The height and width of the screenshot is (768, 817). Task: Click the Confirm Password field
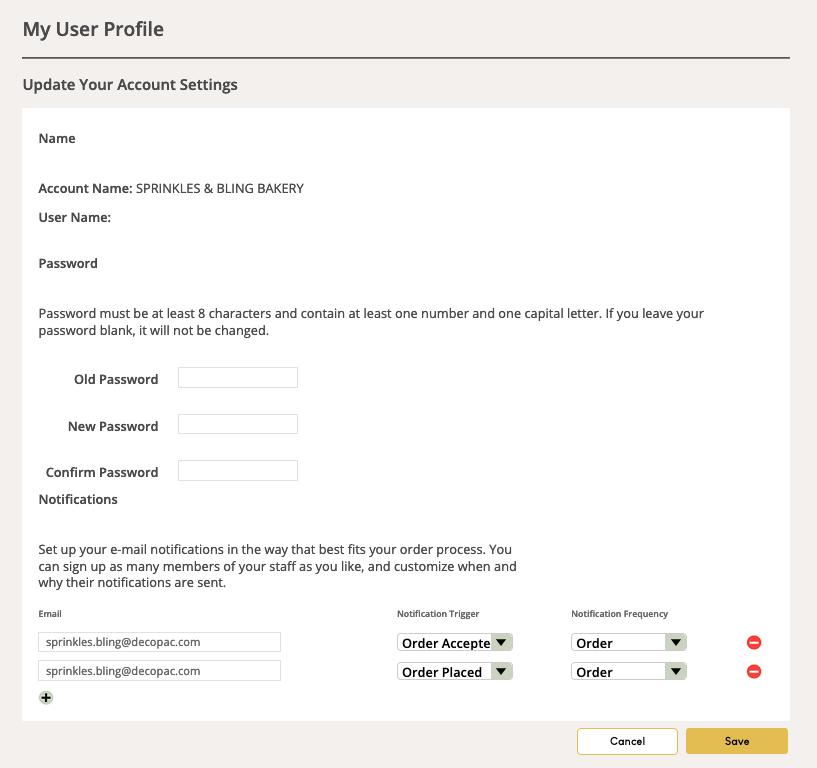pos(238,470)
